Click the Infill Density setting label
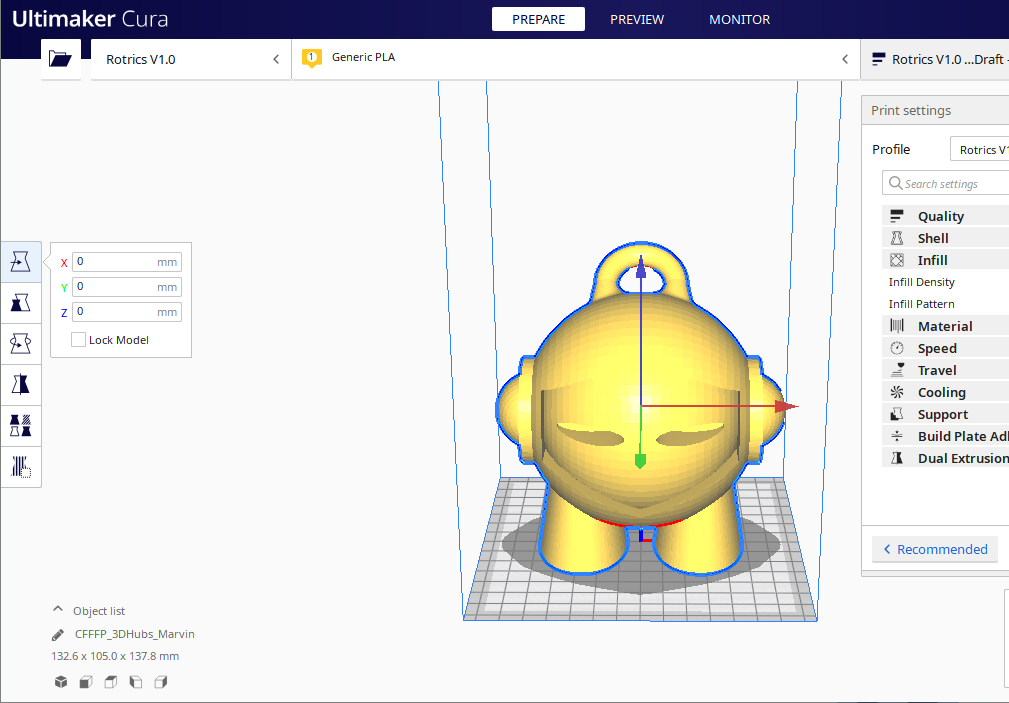This screenshot has height=703, width=1009. tap(921, 282)
